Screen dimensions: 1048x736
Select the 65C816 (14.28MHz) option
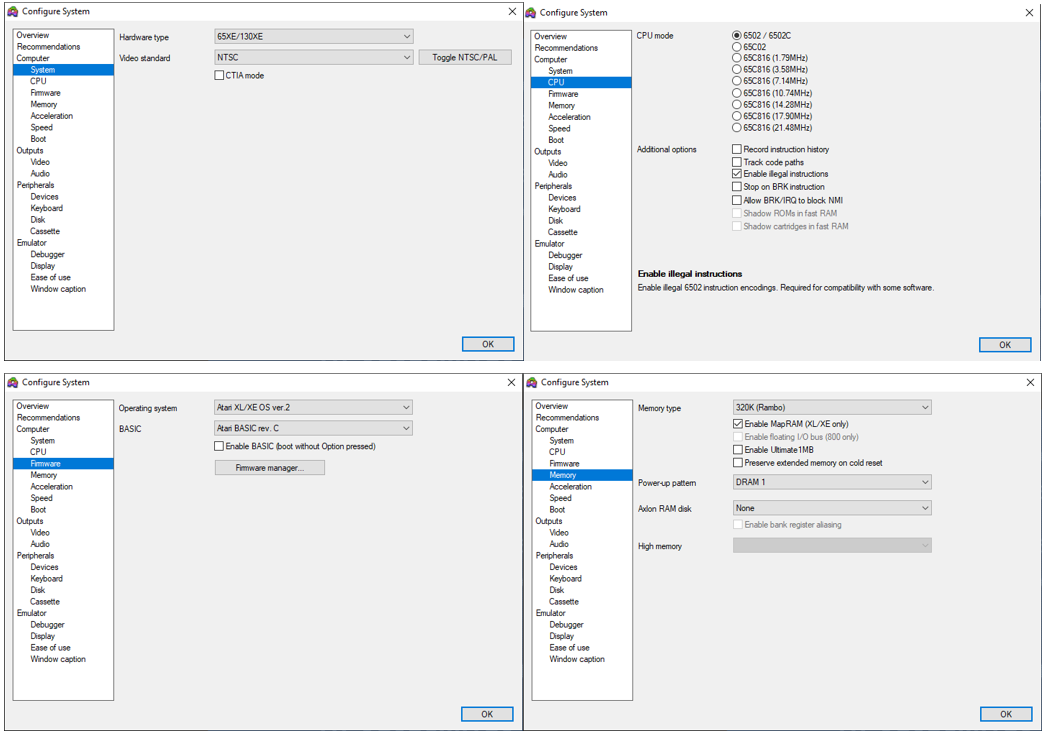[x=737, y=104]
